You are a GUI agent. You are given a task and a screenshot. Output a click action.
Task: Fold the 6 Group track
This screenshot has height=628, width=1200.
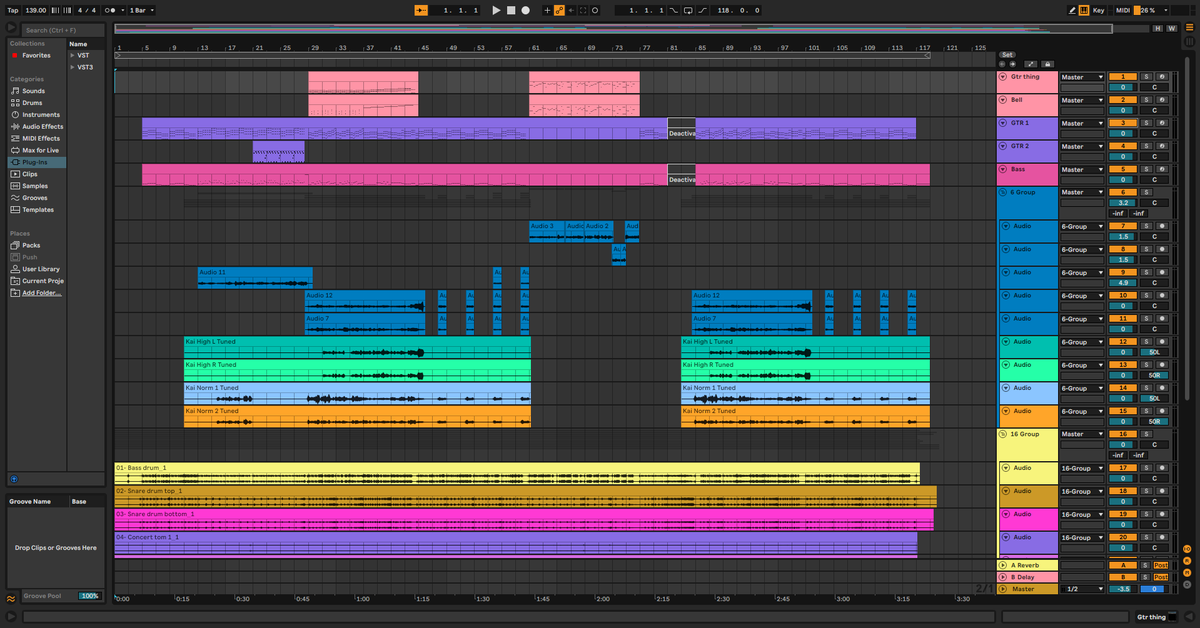coord(1003,192)
